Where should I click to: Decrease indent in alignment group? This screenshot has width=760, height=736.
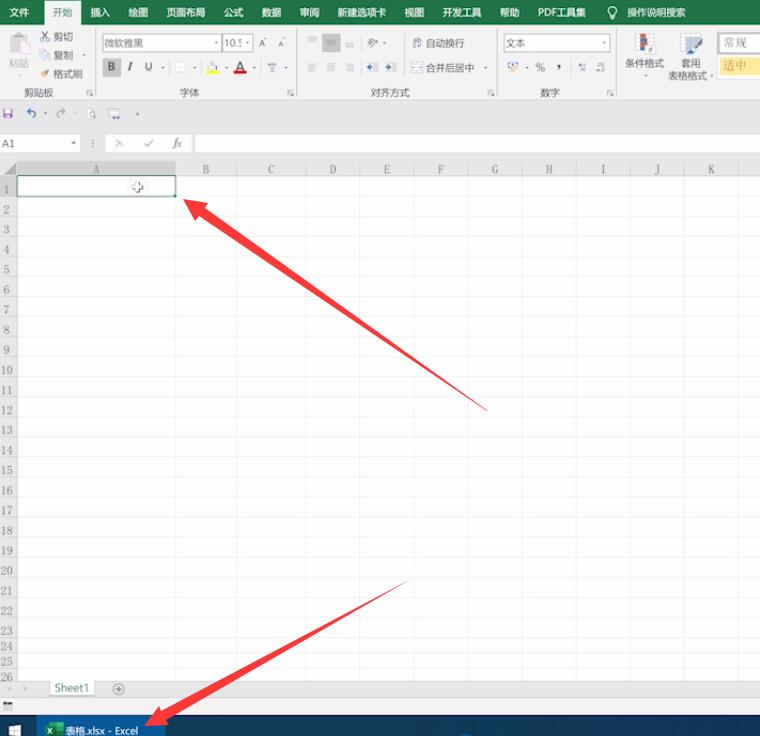372,67
